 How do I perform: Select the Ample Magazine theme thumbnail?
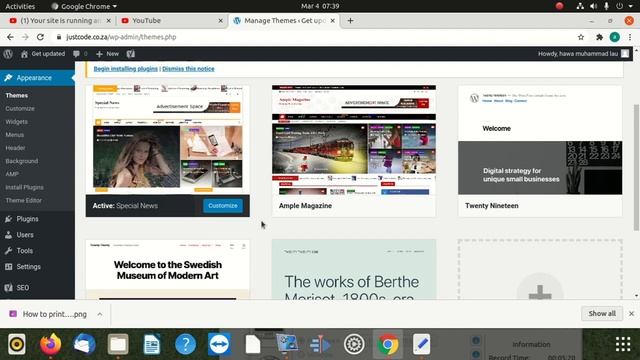[354, 140]
